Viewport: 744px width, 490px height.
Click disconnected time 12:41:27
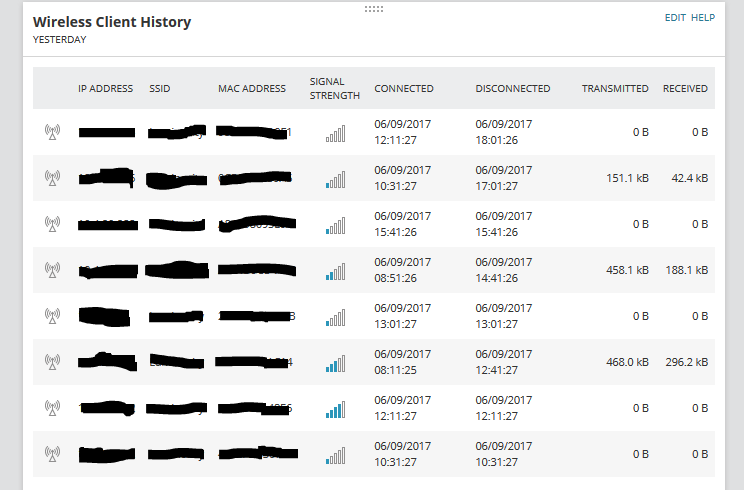coord(497,370)
